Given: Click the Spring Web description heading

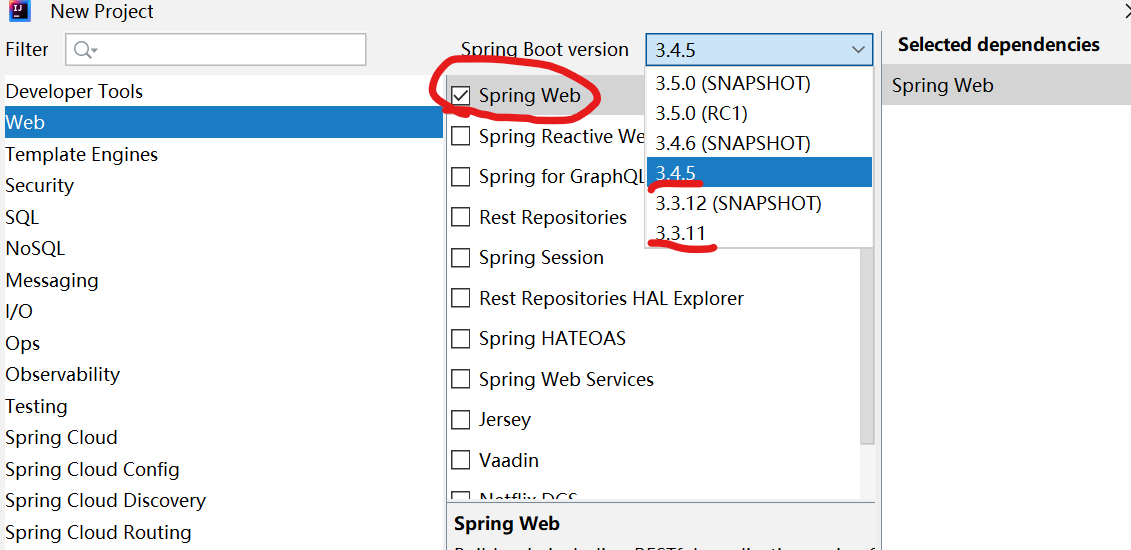Looking at the screenshot, I should coord(506,524).
